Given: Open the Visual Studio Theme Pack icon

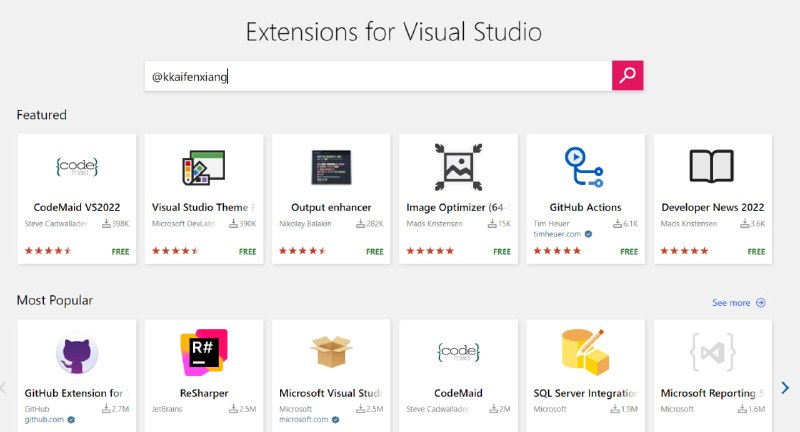Looking at the screenshot, I should point(204,166).
